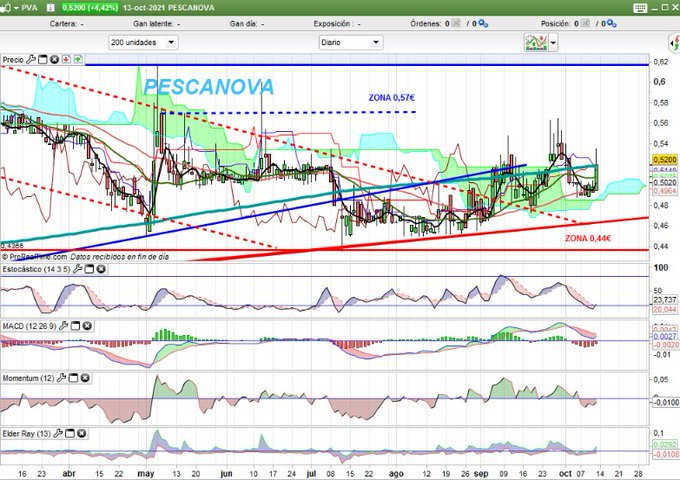Open MACD indicator settings wrench
Screen dimensions: 680x480
tap(63, 326)
